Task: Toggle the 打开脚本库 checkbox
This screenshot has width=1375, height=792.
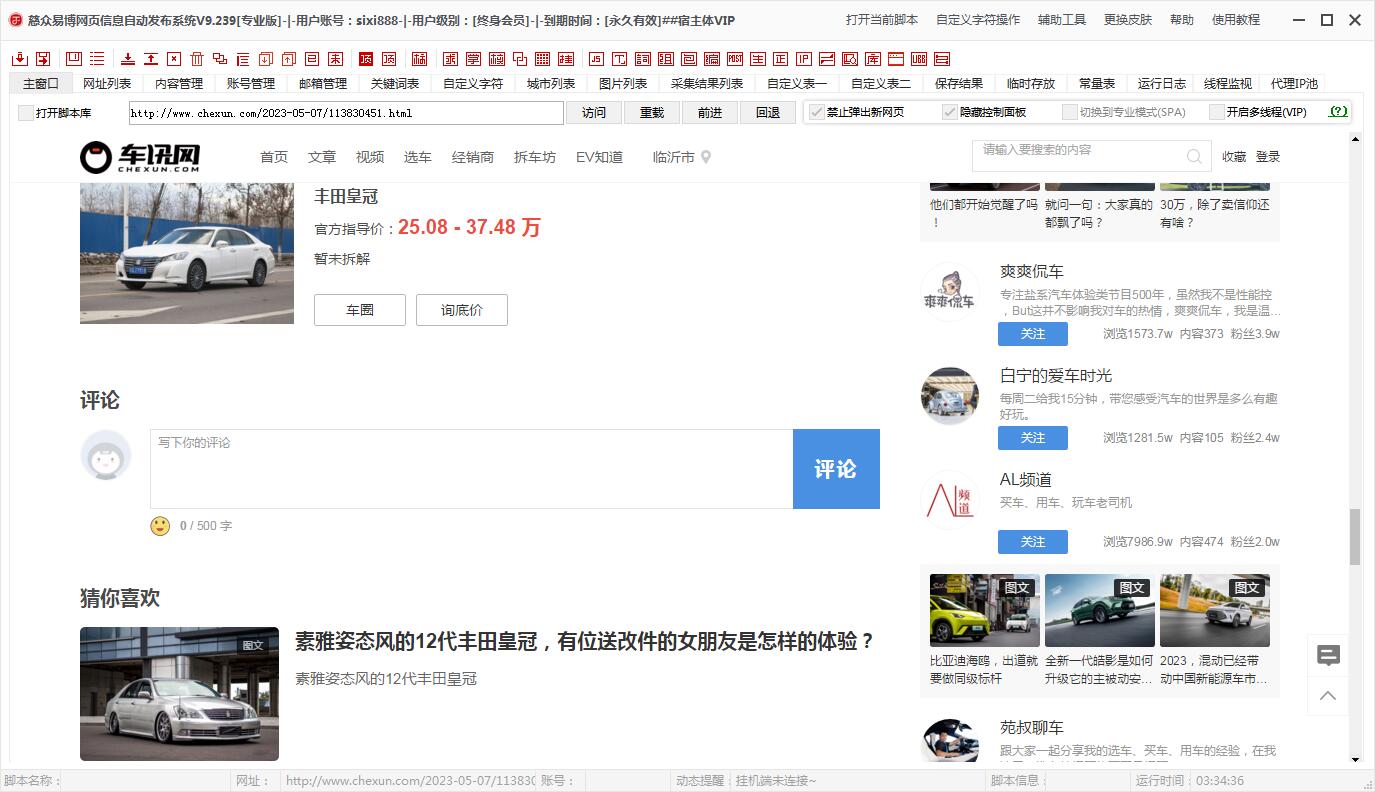Action: [x=26, y=113]
